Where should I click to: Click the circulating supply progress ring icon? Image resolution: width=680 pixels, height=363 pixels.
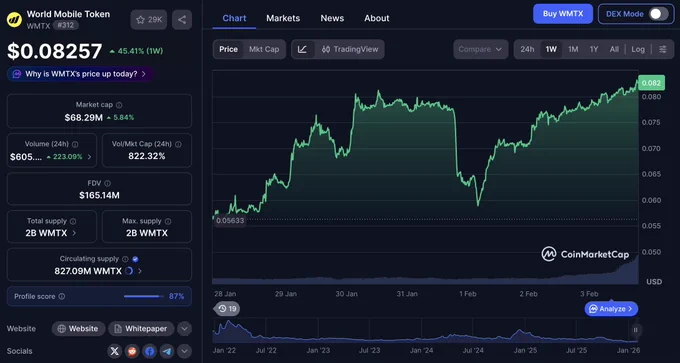coord(129,271)
